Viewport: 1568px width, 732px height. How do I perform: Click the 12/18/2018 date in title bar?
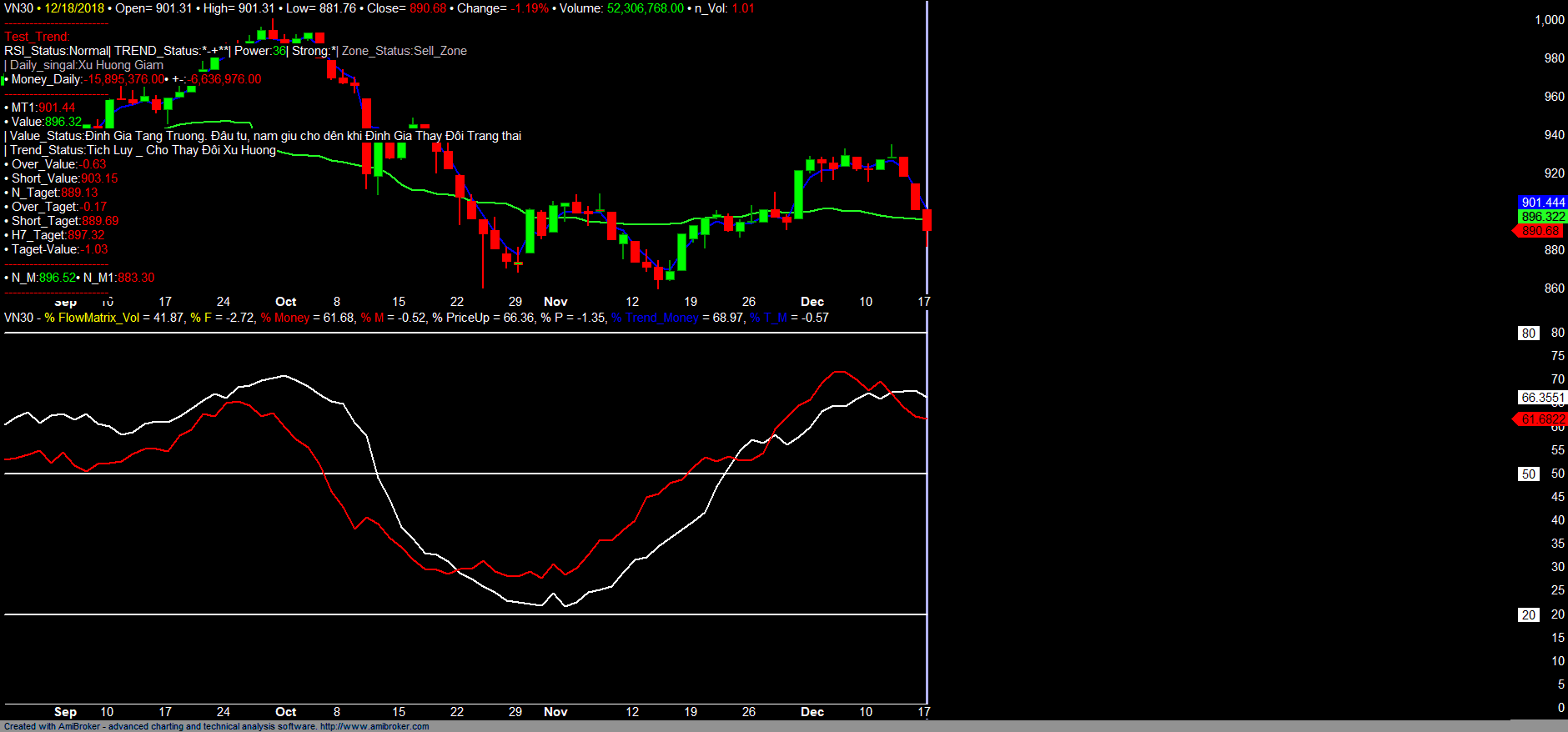click(74, 8)
